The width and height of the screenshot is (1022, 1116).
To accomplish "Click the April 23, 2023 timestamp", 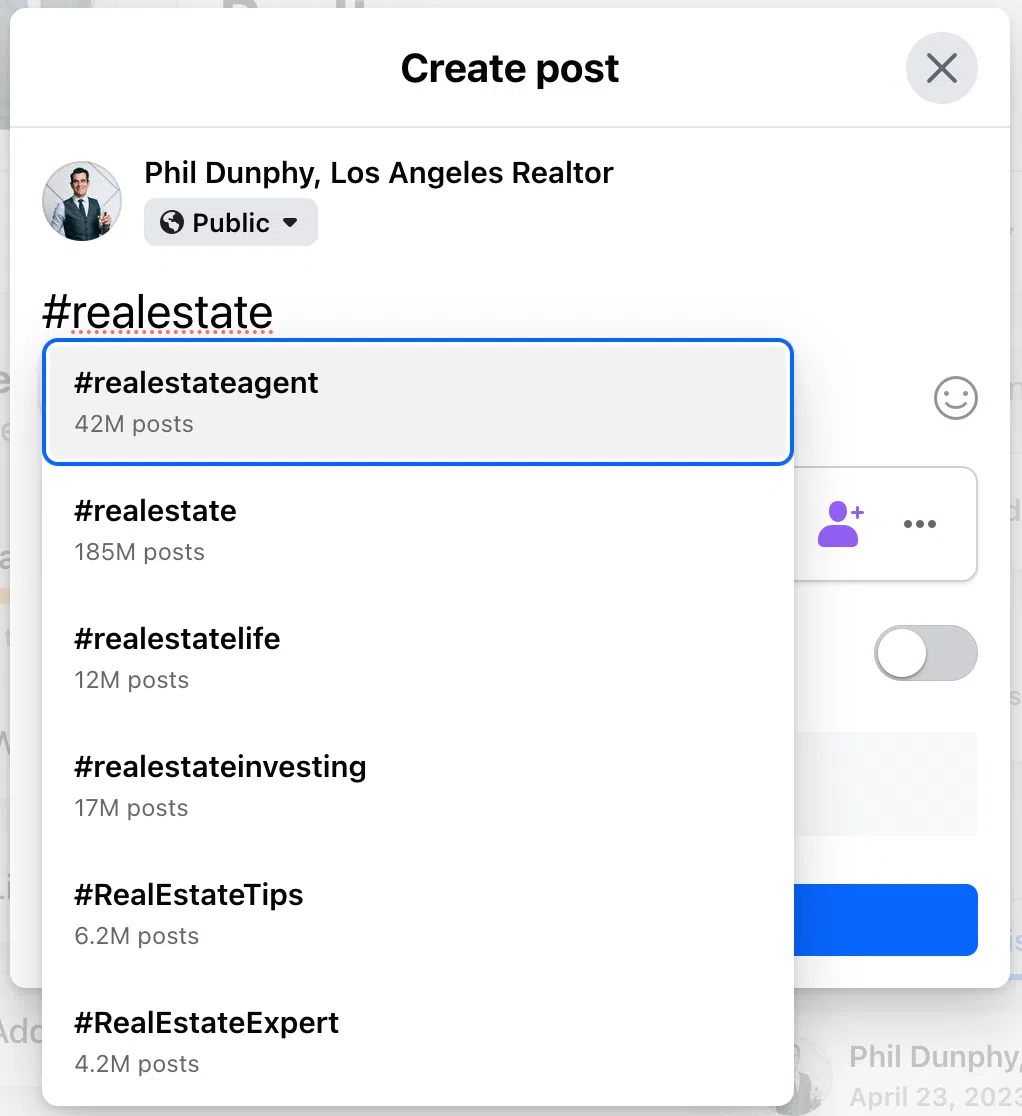I will coord(932,1095).
